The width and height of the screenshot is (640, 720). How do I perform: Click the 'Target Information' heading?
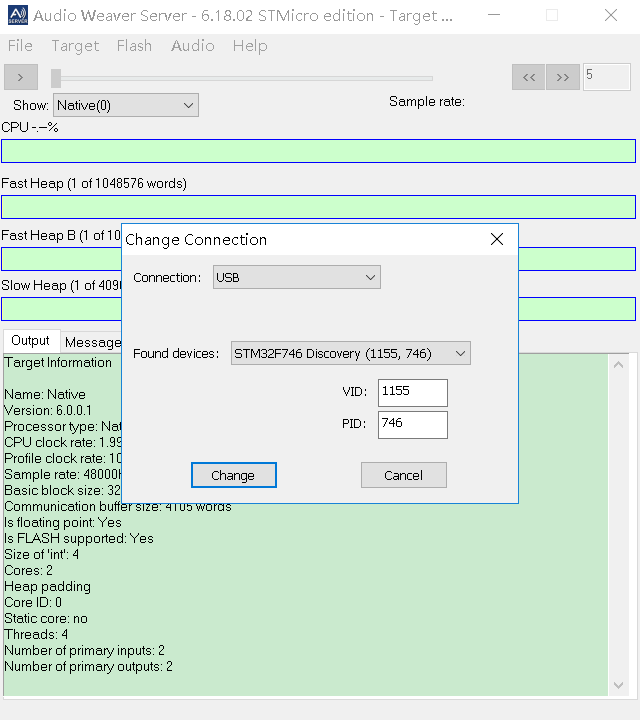[58, 362]
